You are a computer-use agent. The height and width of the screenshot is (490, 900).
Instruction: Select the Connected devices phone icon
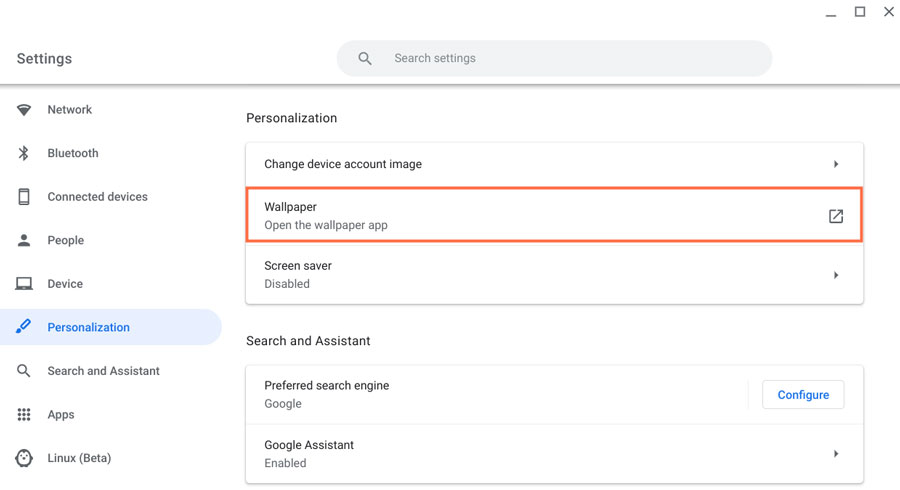click(24, 197)
